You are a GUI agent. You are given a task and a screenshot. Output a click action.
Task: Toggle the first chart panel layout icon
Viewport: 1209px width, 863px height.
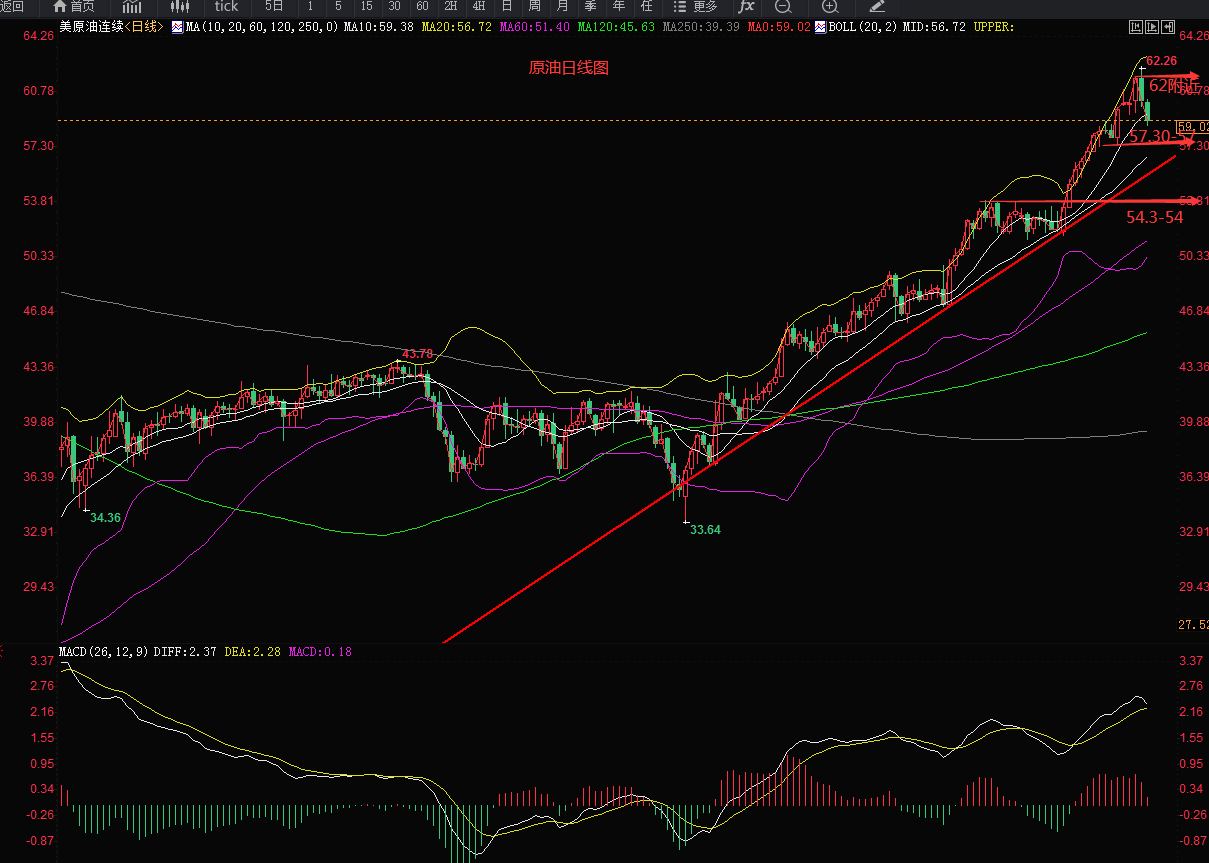tap(1135, 27)
